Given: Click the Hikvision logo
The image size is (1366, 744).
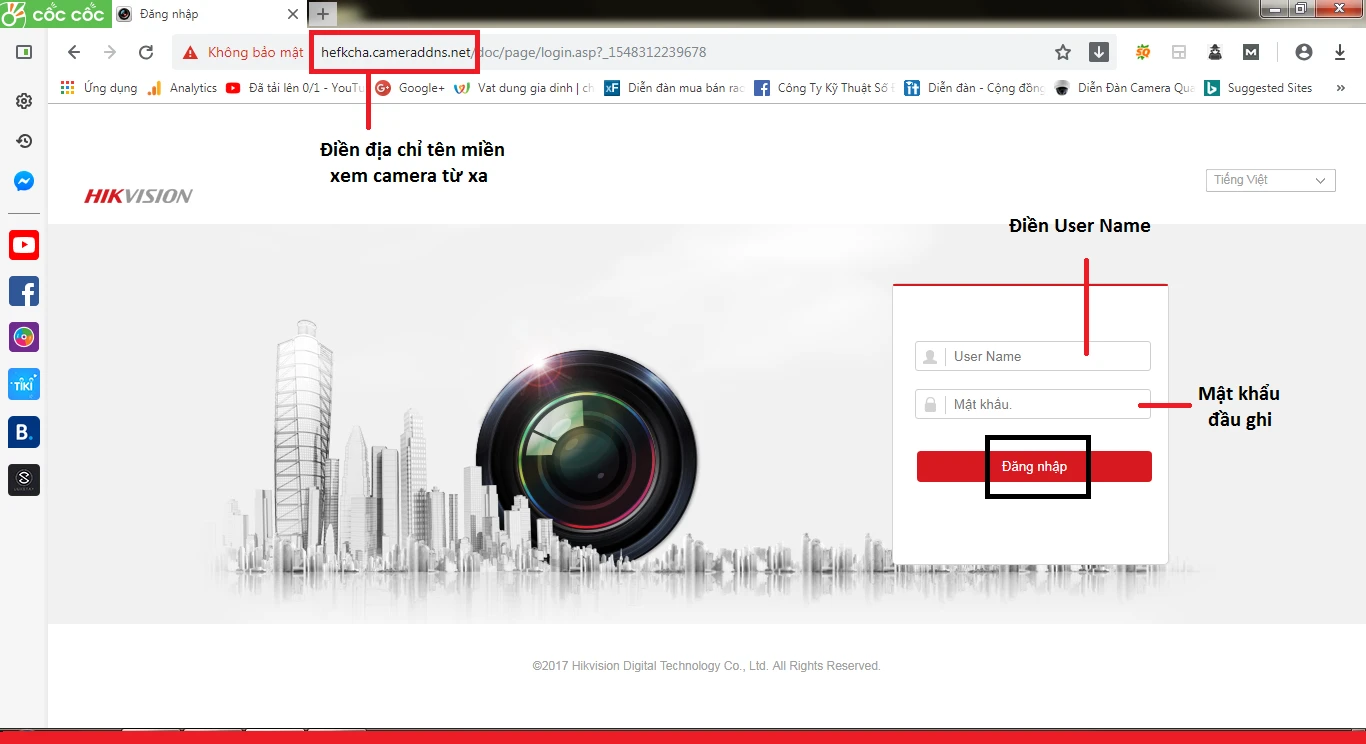Looking at the screenshot, I should coord(138,196).
